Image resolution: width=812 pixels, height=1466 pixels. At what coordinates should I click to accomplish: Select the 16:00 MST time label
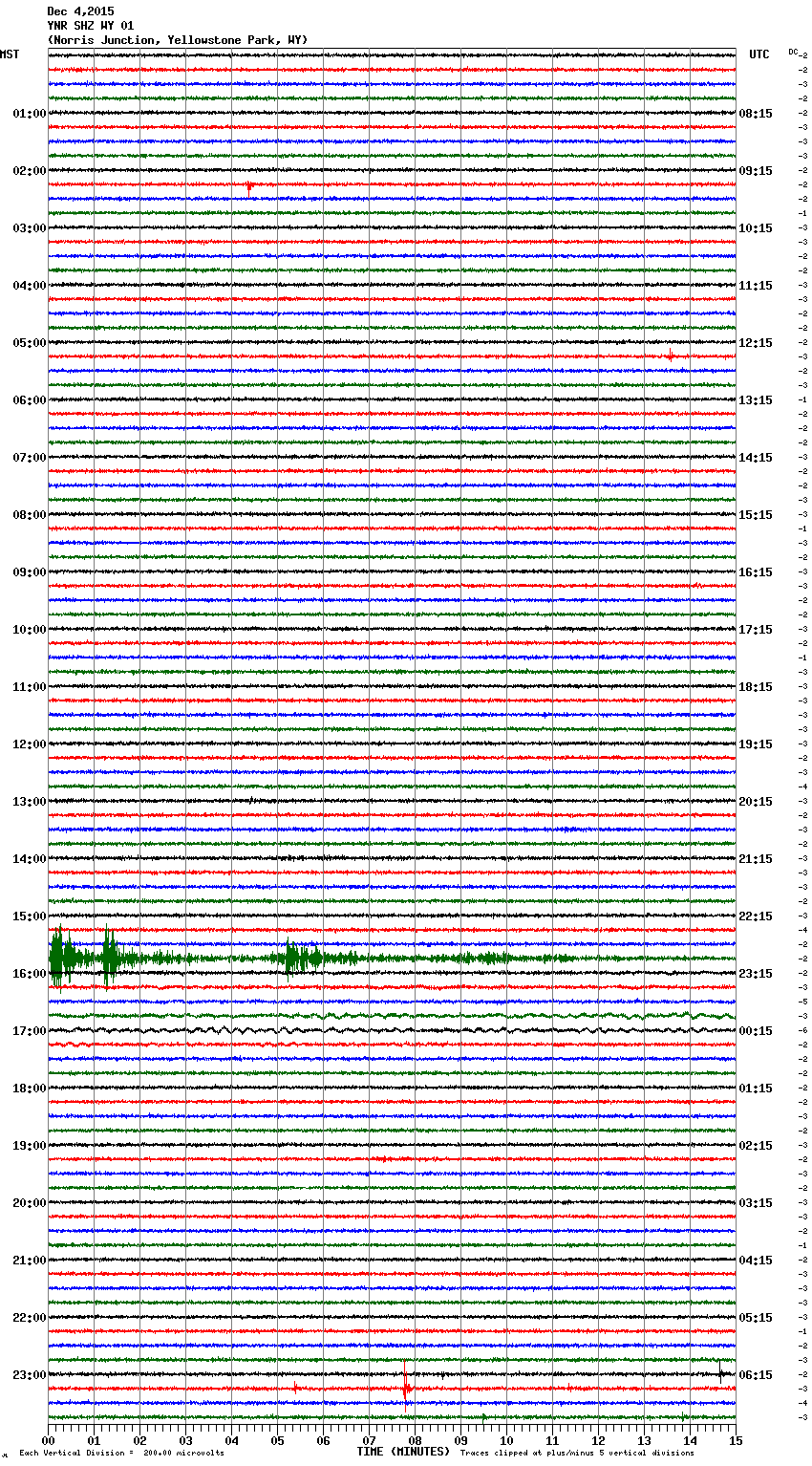(29, 974)
